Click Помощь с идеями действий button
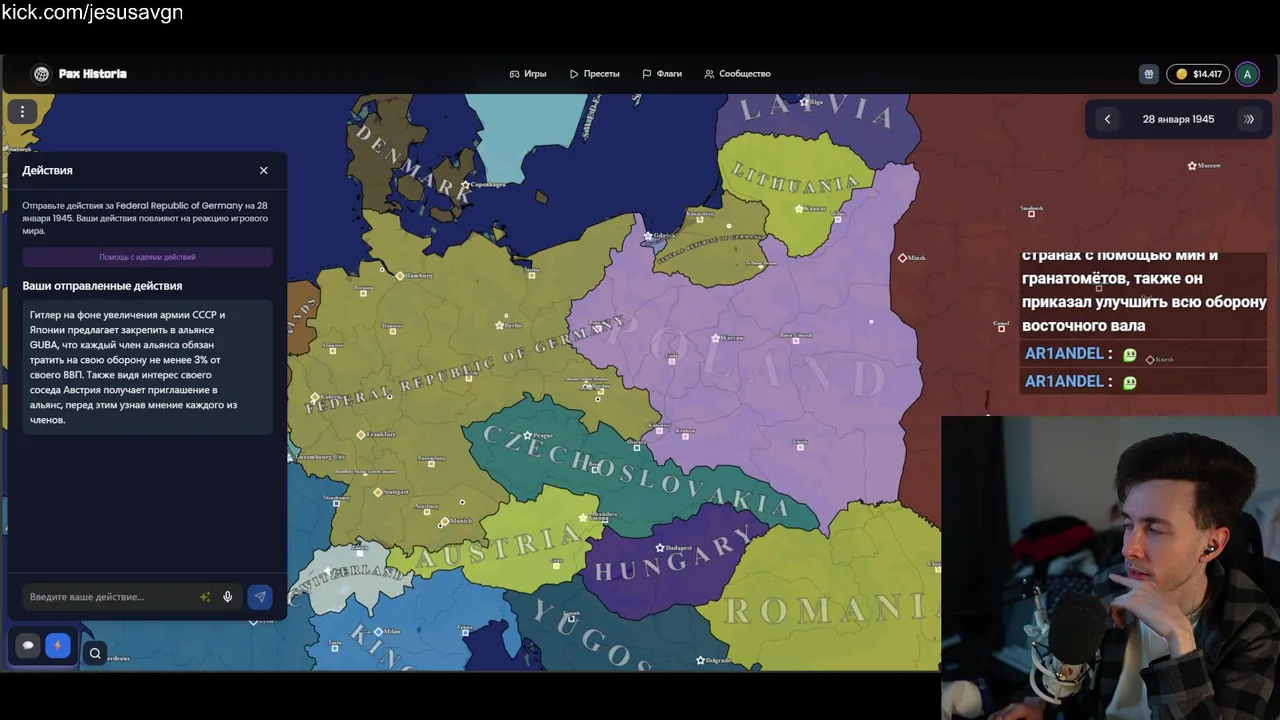This screenshot has width=1280, height=720. coord(147,257)
